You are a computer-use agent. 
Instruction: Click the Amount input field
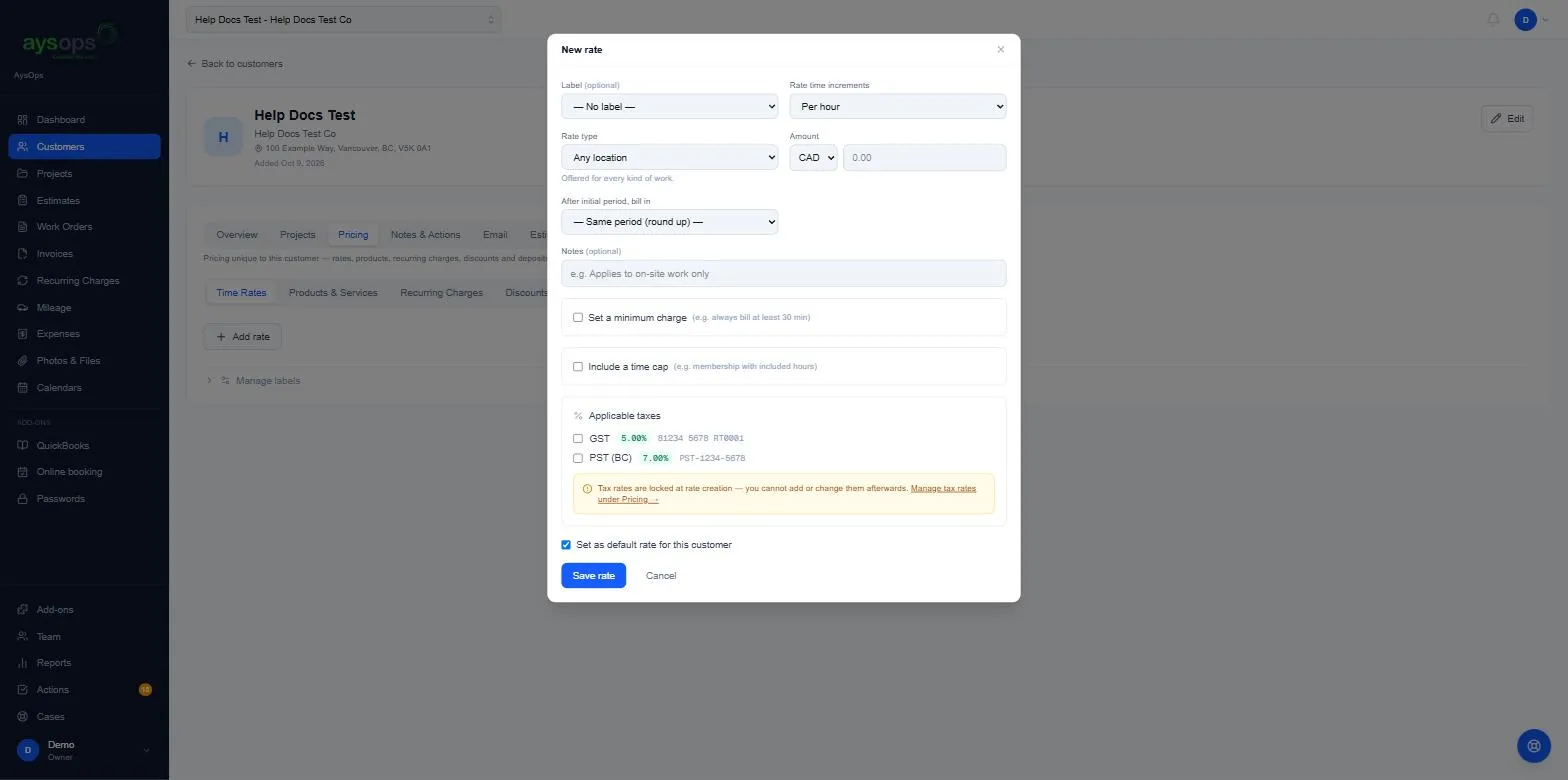(x=924, y=158)
